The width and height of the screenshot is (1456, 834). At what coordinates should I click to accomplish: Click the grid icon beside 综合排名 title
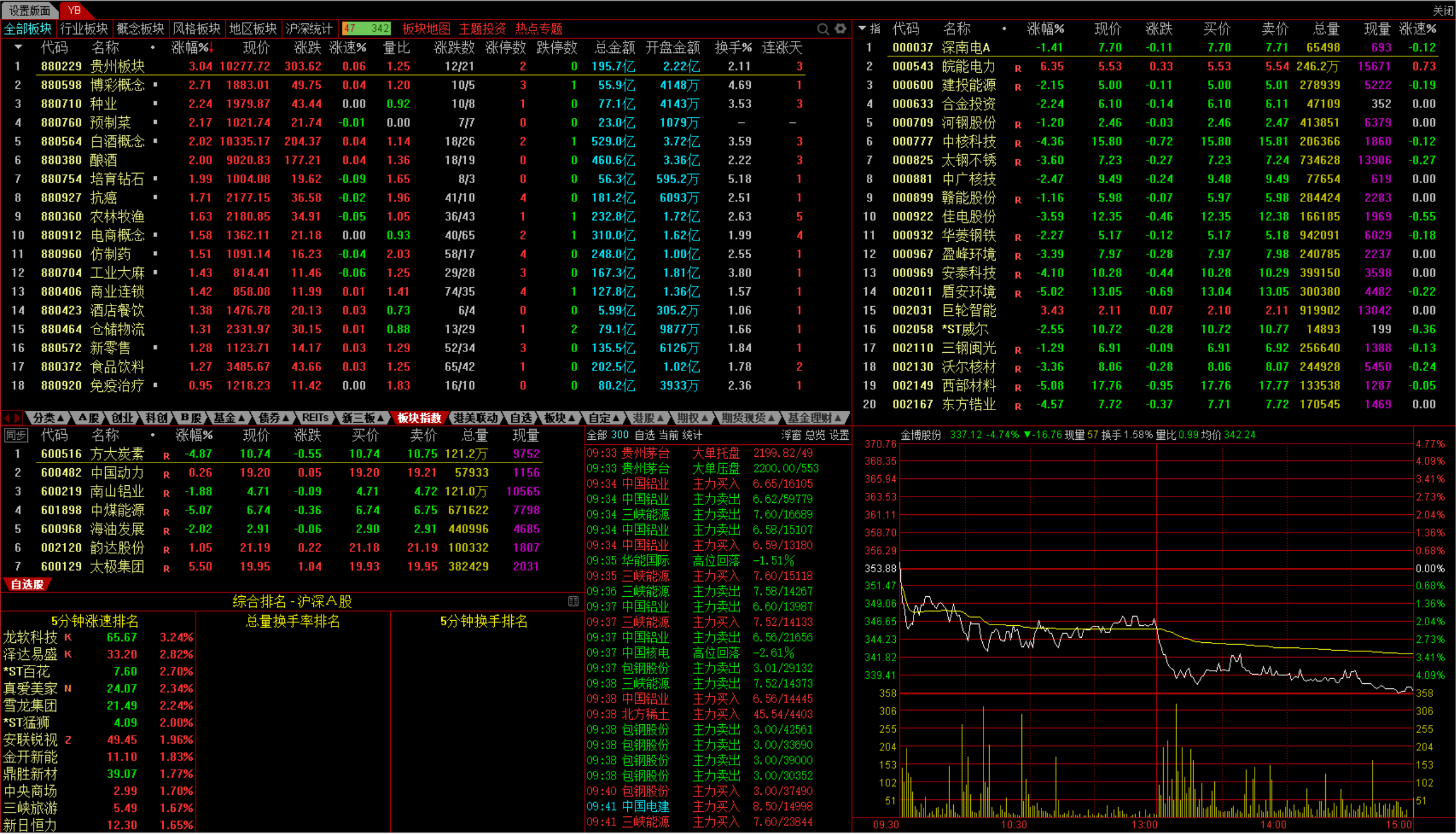[x=573, y=601]
